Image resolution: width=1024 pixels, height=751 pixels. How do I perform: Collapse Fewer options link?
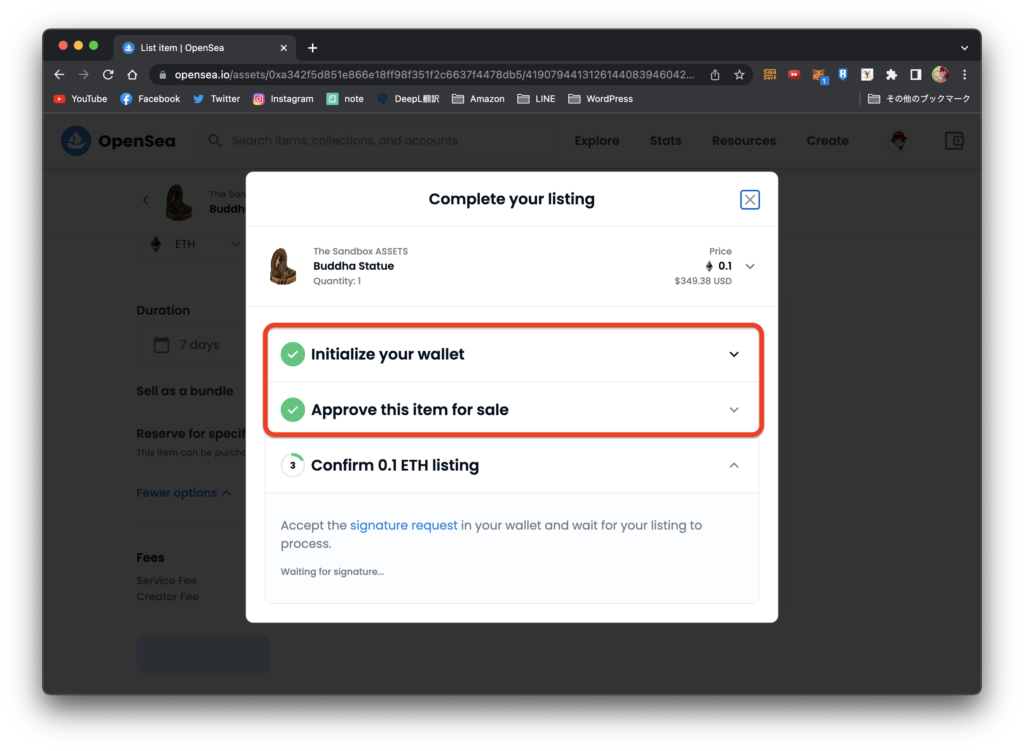pos(184,492)
